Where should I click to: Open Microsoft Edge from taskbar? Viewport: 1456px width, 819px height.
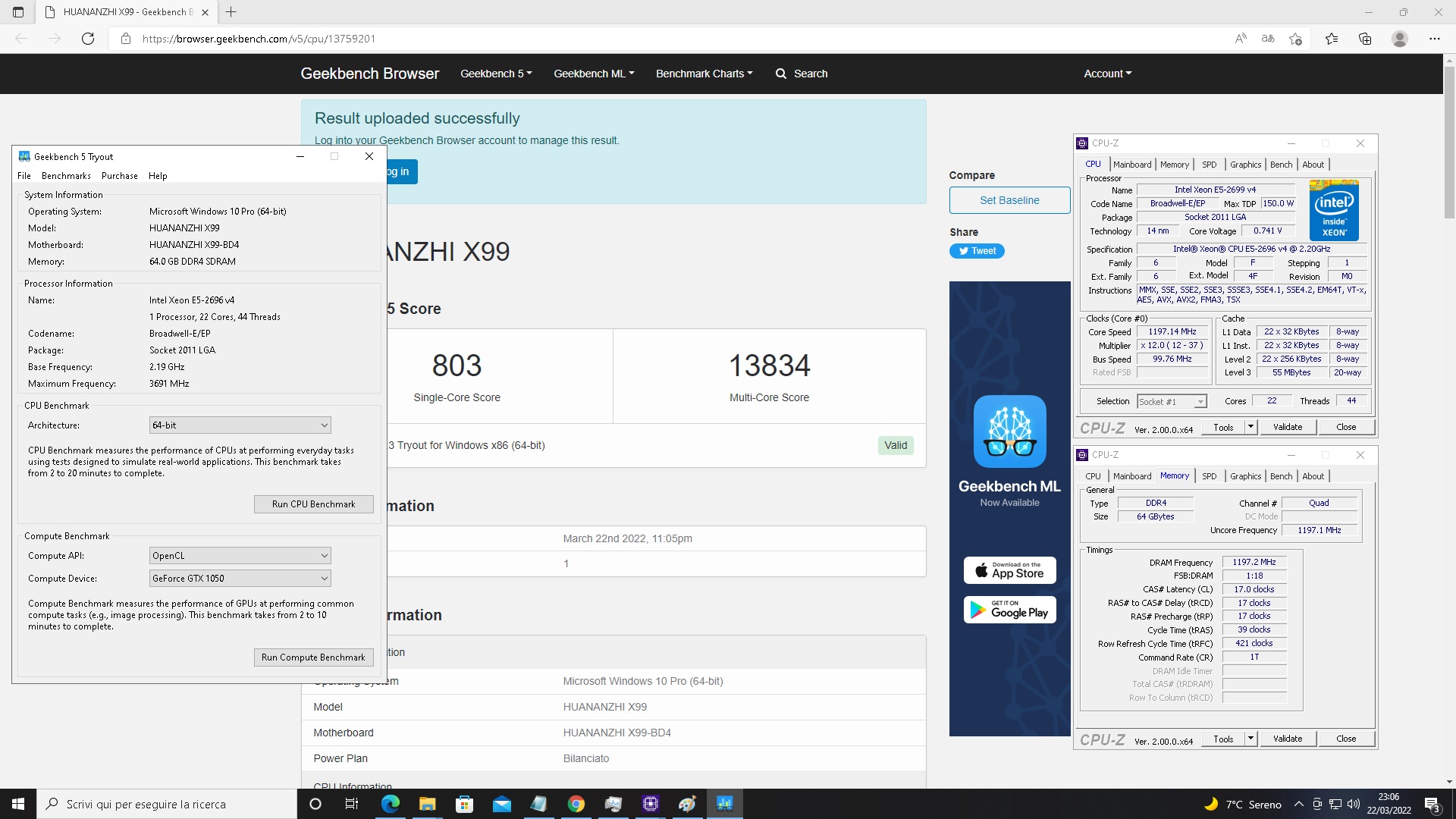point(390,804)
